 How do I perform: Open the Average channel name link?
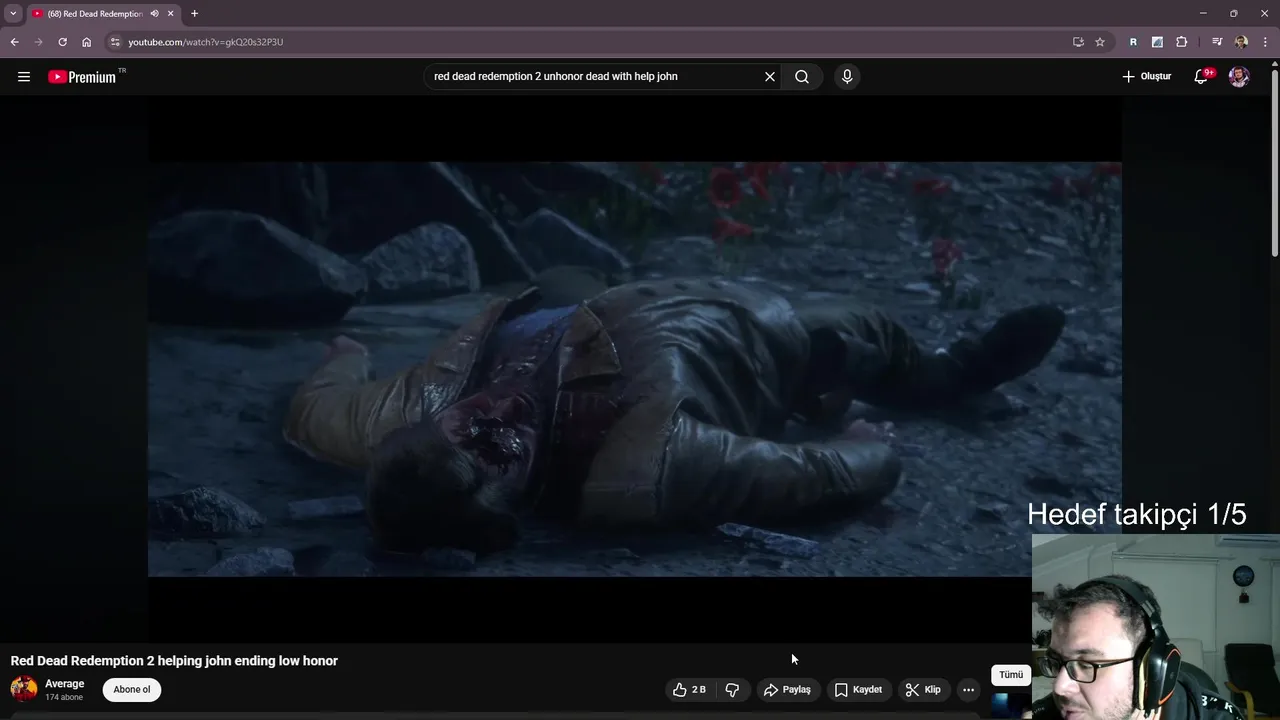(x=64, y=684)
